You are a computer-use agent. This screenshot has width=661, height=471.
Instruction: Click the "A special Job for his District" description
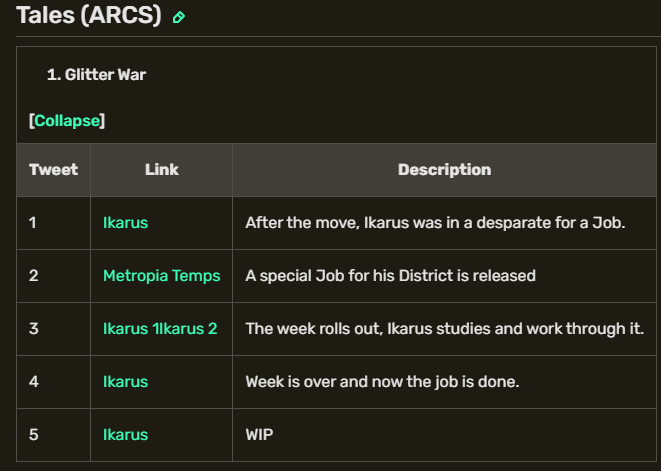pyautogui.click(x=390, y=275)
